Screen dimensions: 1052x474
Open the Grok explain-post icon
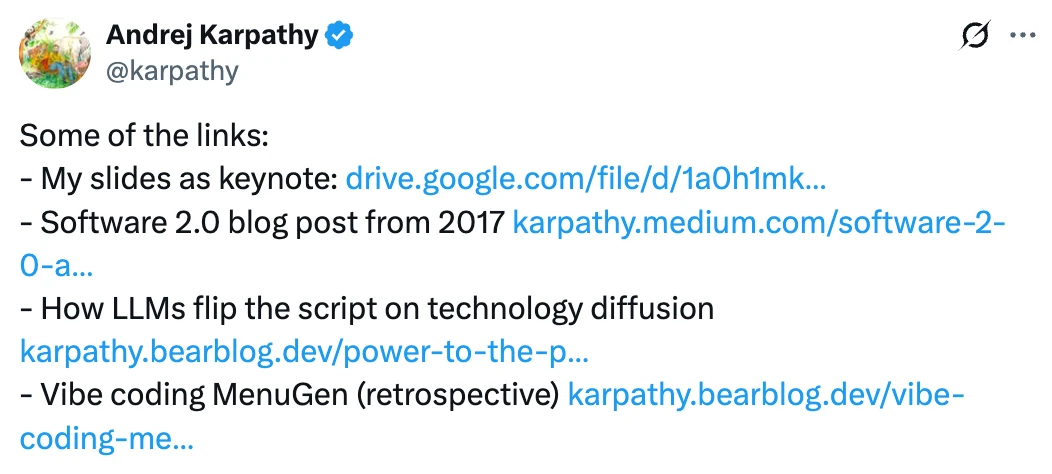976,34
